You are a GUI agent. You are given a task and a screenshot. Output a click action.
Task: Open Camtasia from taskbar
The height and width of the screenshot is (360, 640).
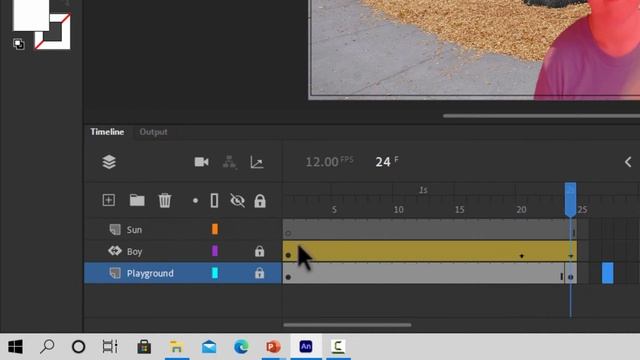pos(338,347)
